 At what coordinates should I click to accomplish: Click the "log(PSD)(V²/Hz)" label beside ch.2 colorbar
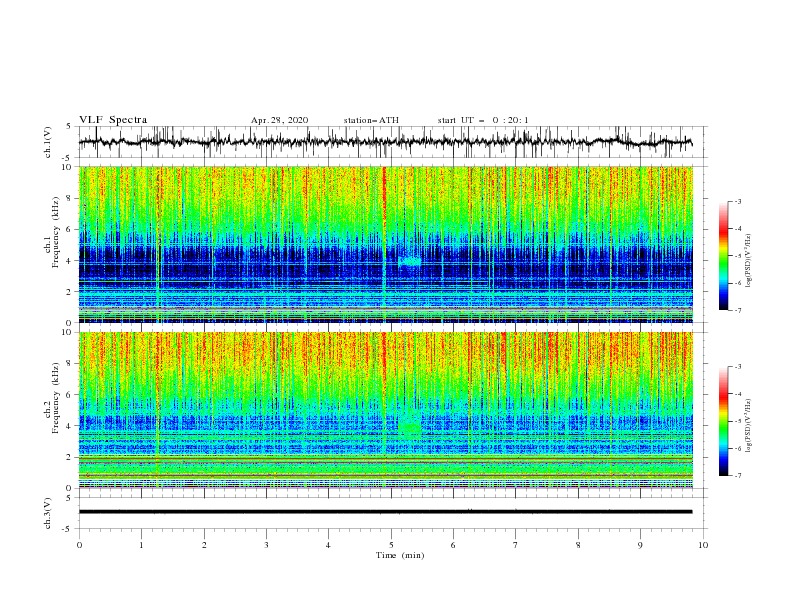tap(749, 426)
